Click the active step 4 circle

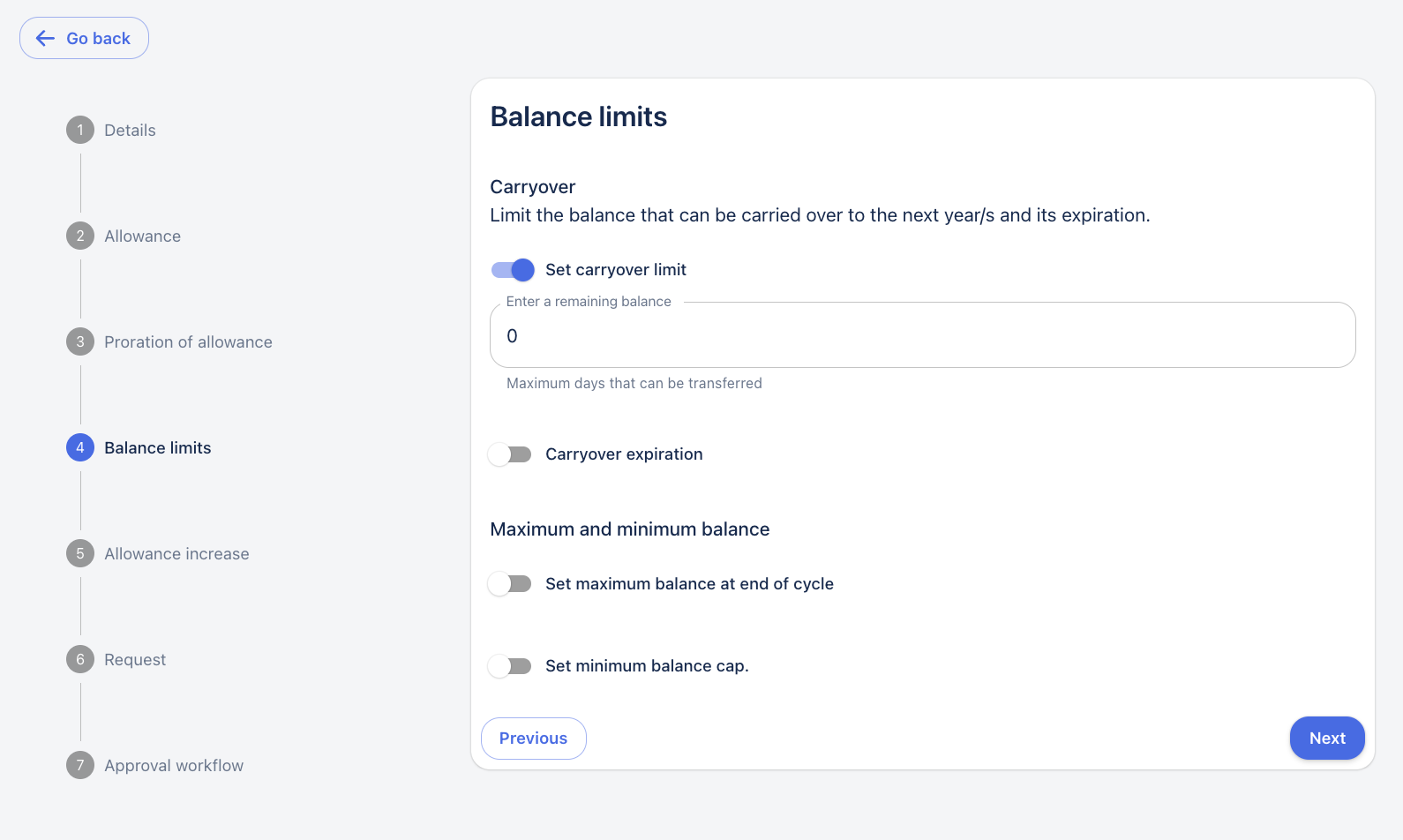tap(80, 447)
